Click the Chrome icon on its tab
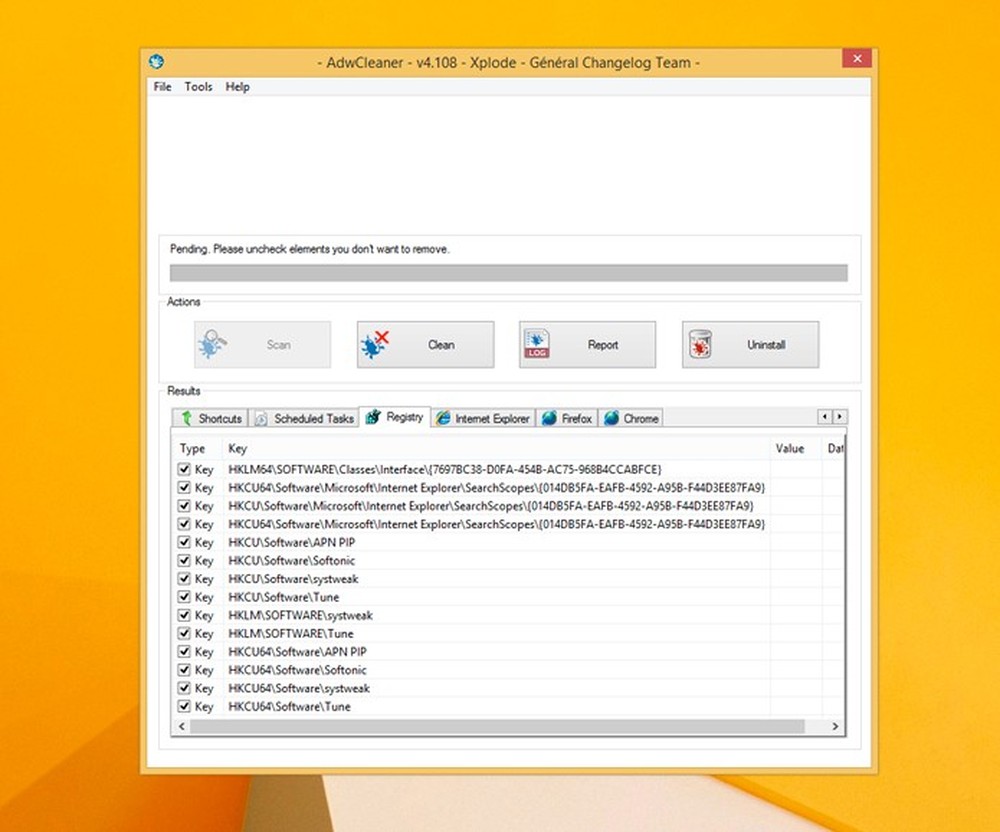This screenshot has height=832, width=1000. coord(611,418)
